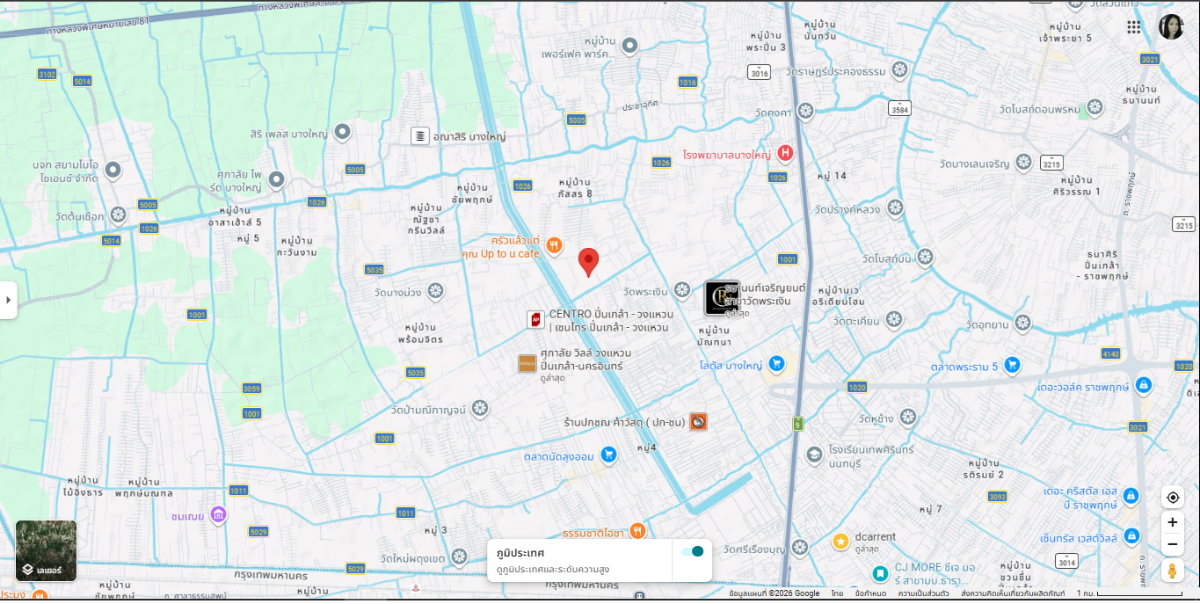Screen dimensions: 1200x604
Task: Select the dcarrent star marker
Action: click(x=841, y=541)
